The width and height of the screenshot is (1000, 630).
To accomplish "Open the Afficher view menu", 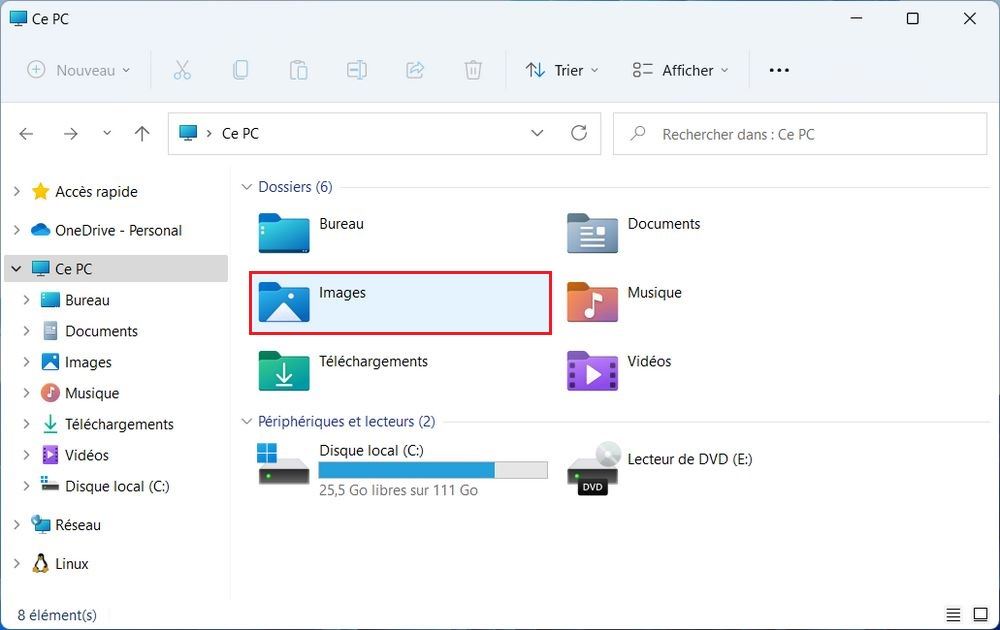I will click(x=681, y=70).
